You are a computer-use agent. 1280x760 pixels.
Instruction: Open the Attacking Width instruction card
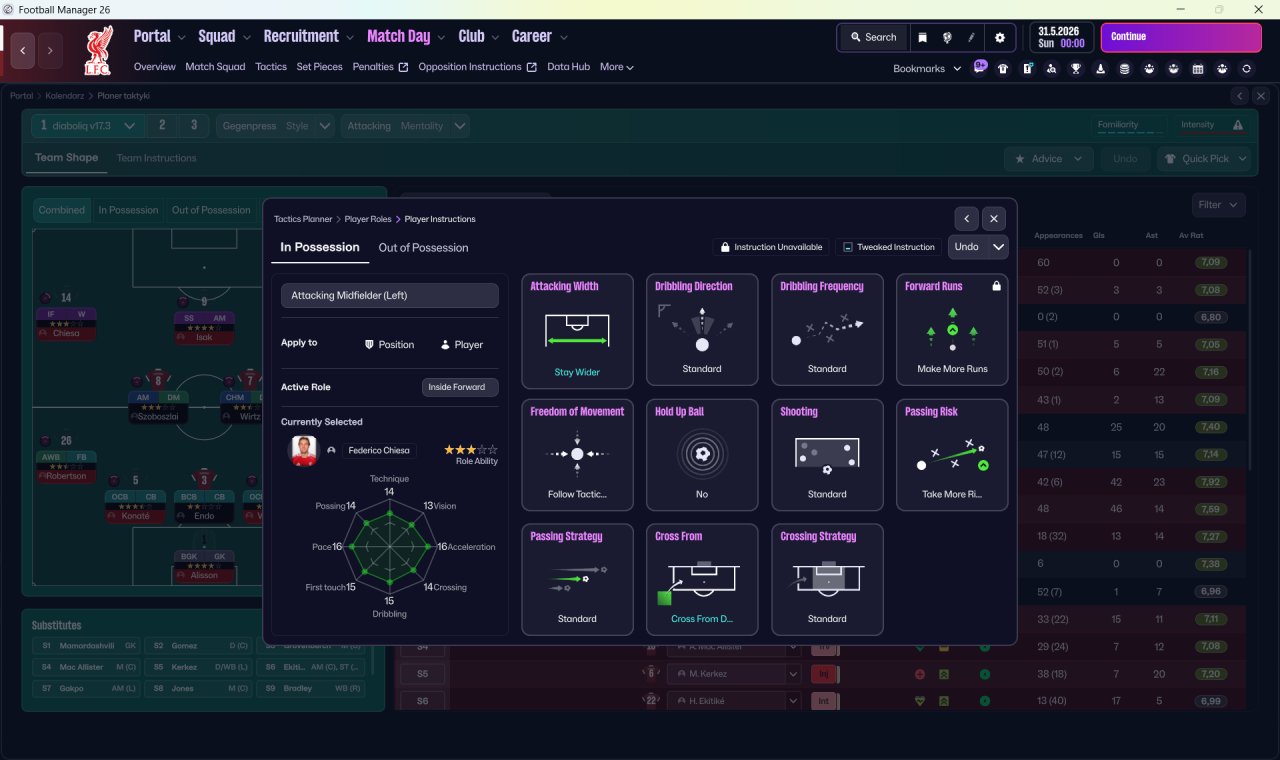577,329
